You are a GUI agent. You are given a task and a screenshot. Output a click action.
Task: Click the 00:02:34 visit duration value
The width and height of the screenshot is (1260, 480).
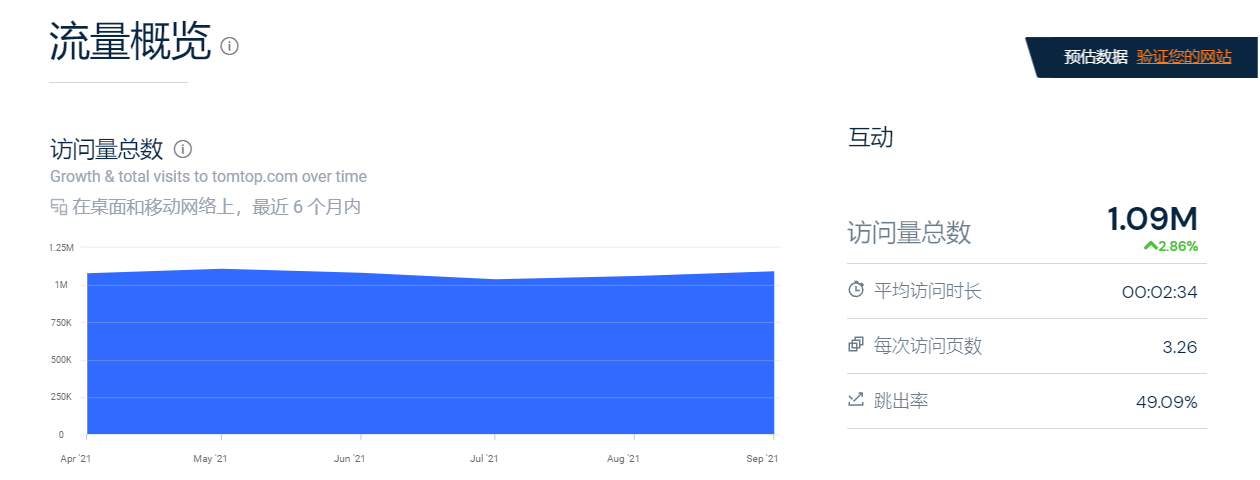coord(1159,292)
